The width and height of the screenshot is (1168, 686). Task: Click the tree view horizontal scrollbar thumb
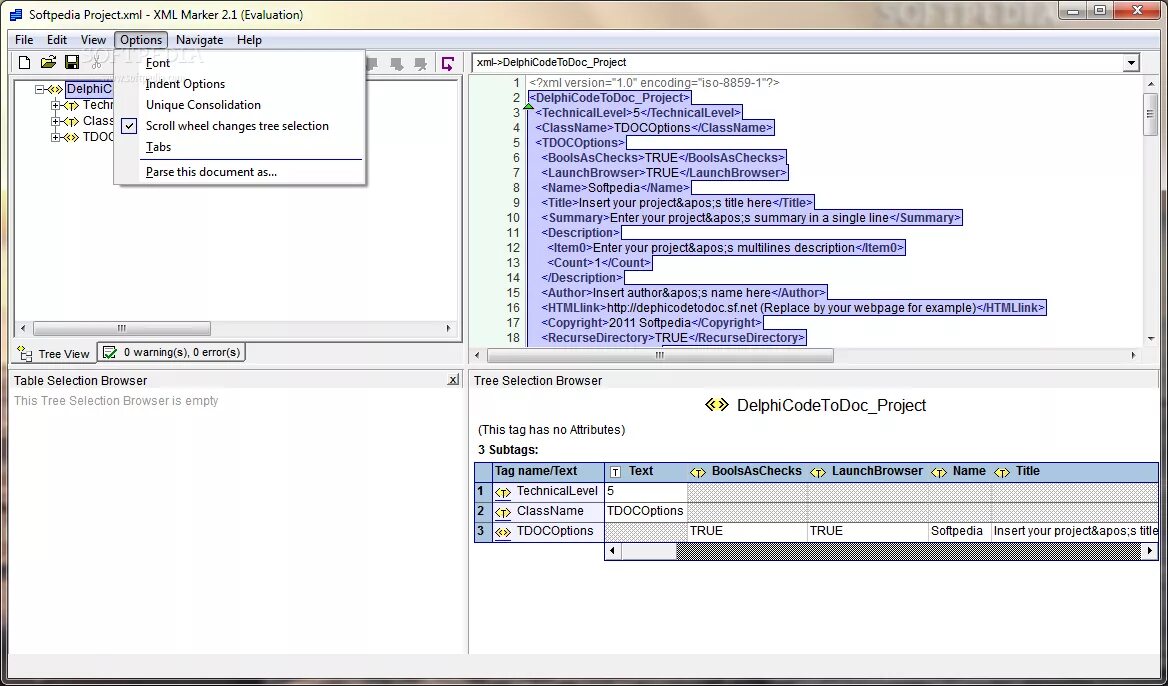tap(121, 328)
